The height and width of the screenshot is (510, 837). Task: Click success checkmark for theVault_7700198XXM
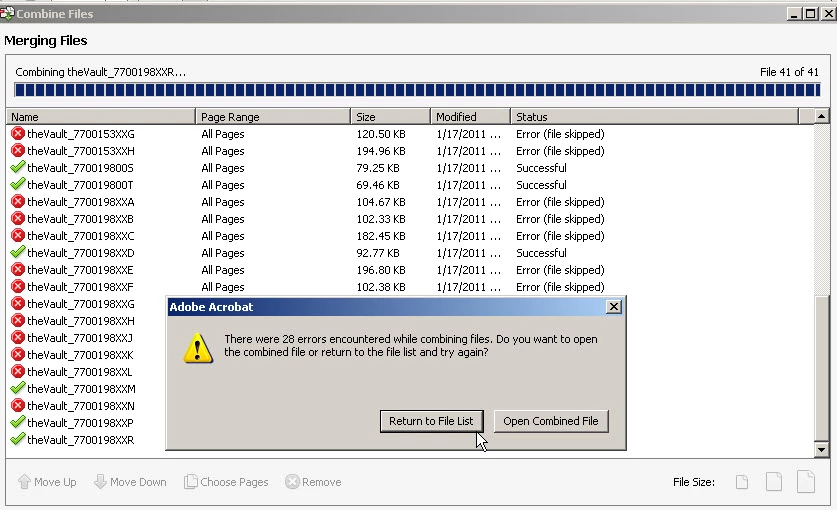[18, 388]
